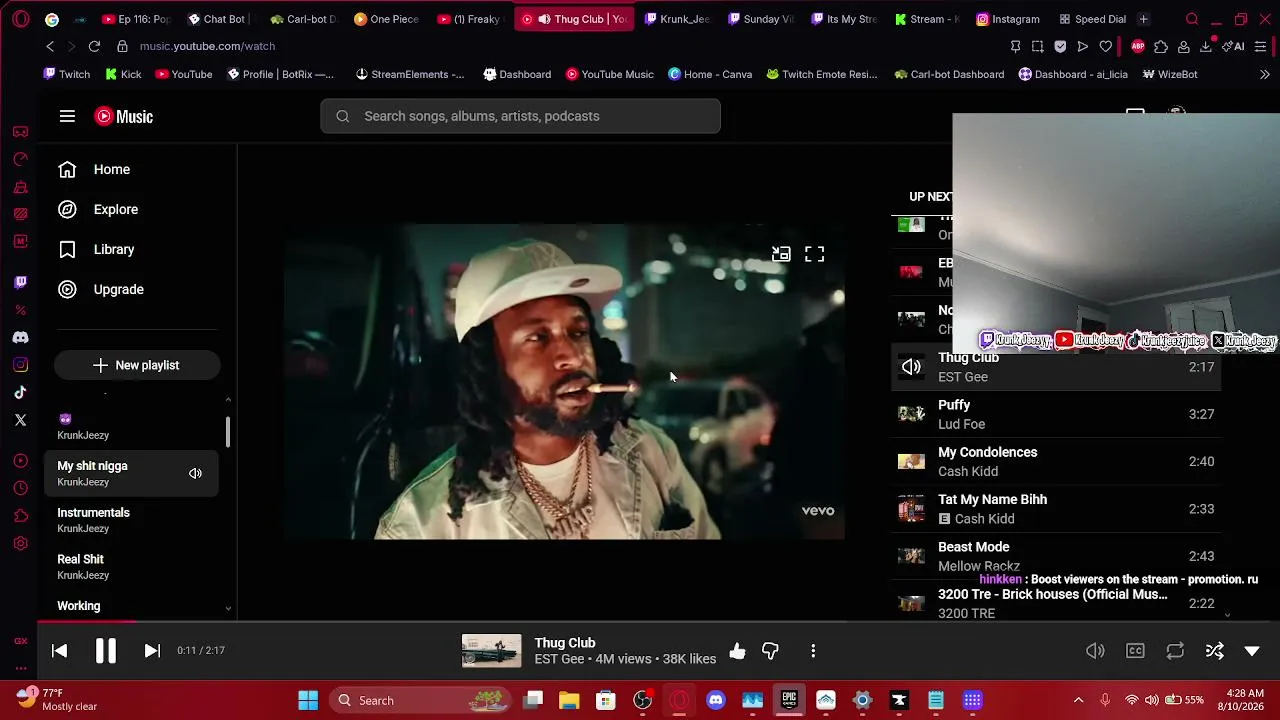Open Twitch in Opera sidebar

(x=20, y=282)
